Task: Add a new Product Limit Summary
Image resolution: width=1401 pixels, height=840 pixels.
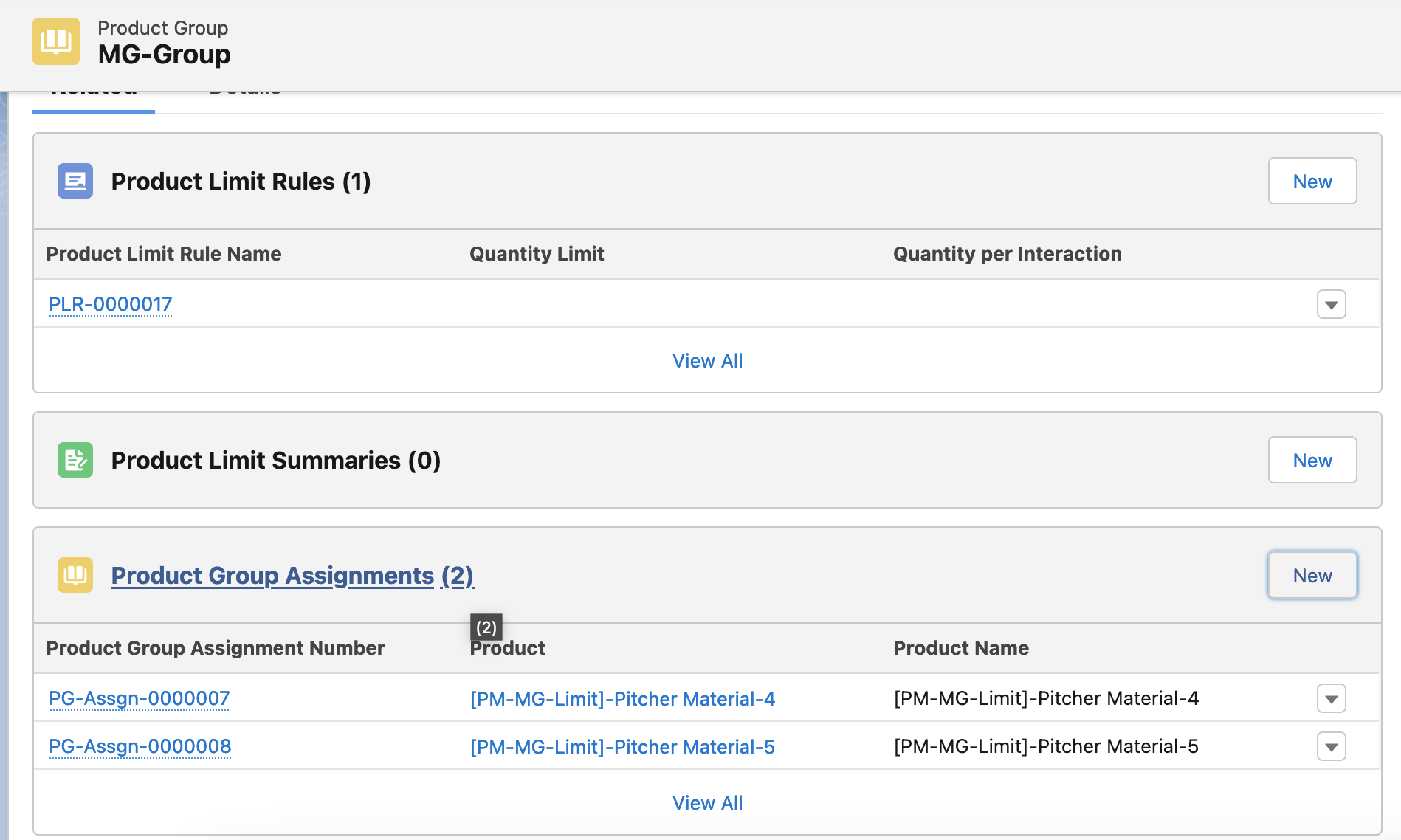Action: 1312,460
